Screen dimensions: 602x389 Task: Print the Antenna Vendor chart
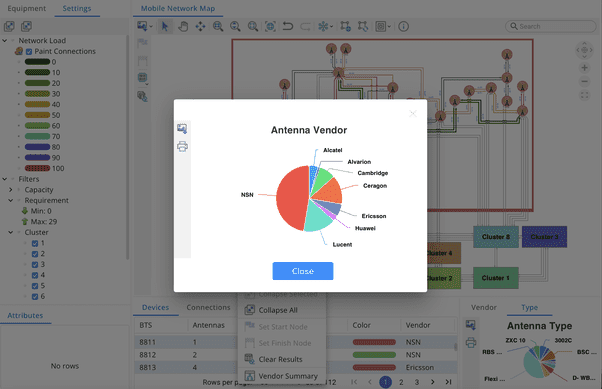182,146
